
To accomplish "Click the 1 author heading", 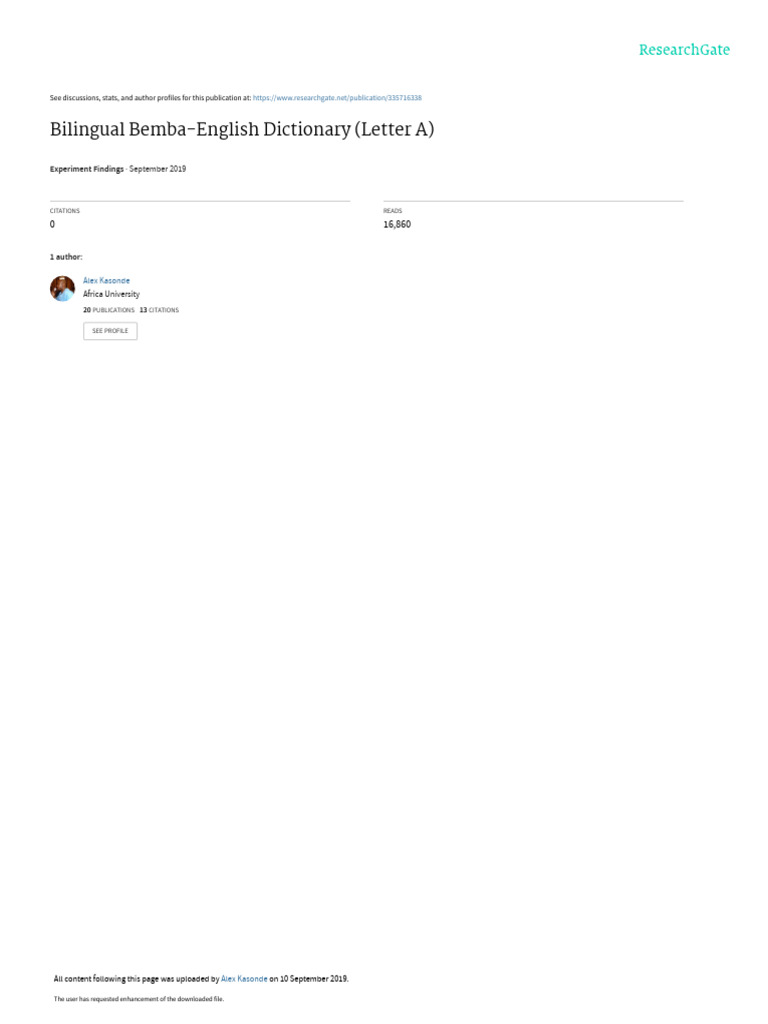I will click(66, 257).
